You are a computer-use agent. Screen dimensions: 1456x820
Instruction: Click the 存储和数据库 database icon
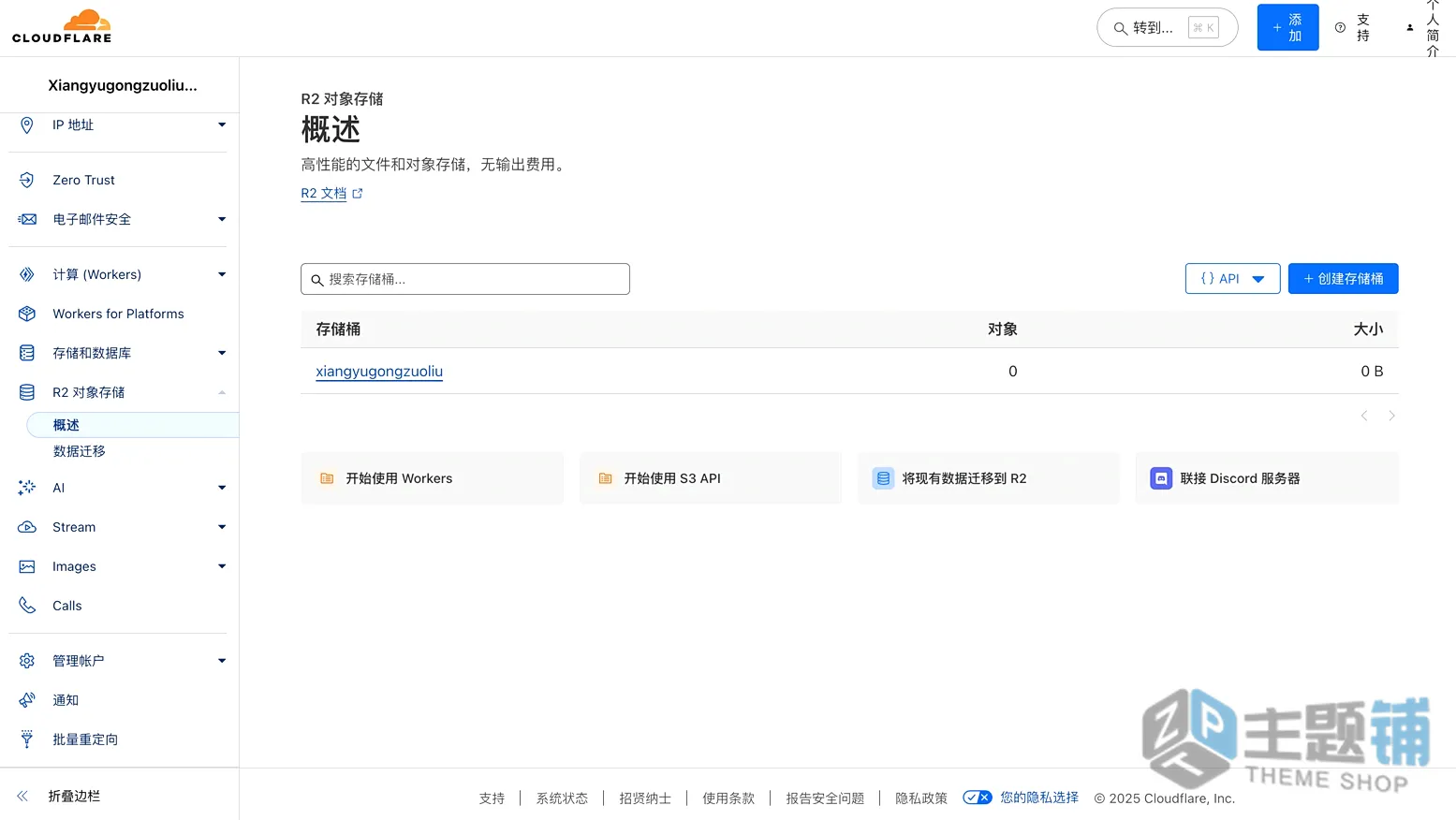tap(27, 353)
